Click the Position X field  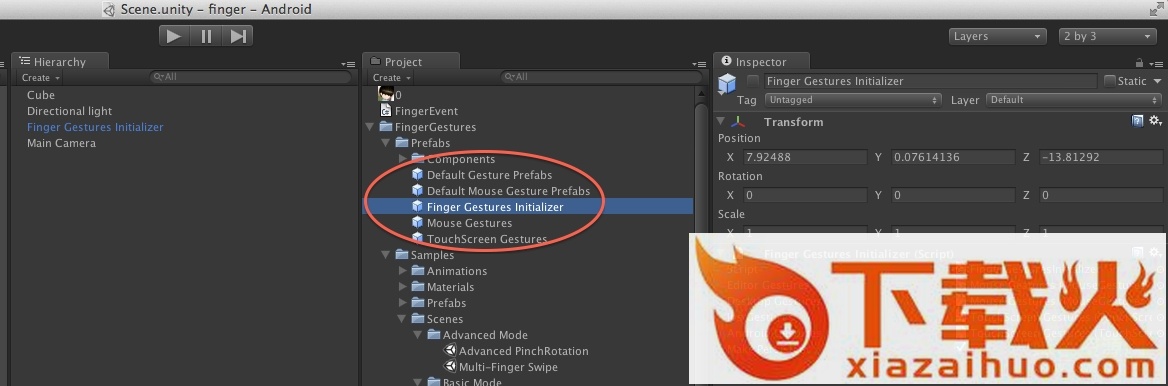(x=804, y=157)
